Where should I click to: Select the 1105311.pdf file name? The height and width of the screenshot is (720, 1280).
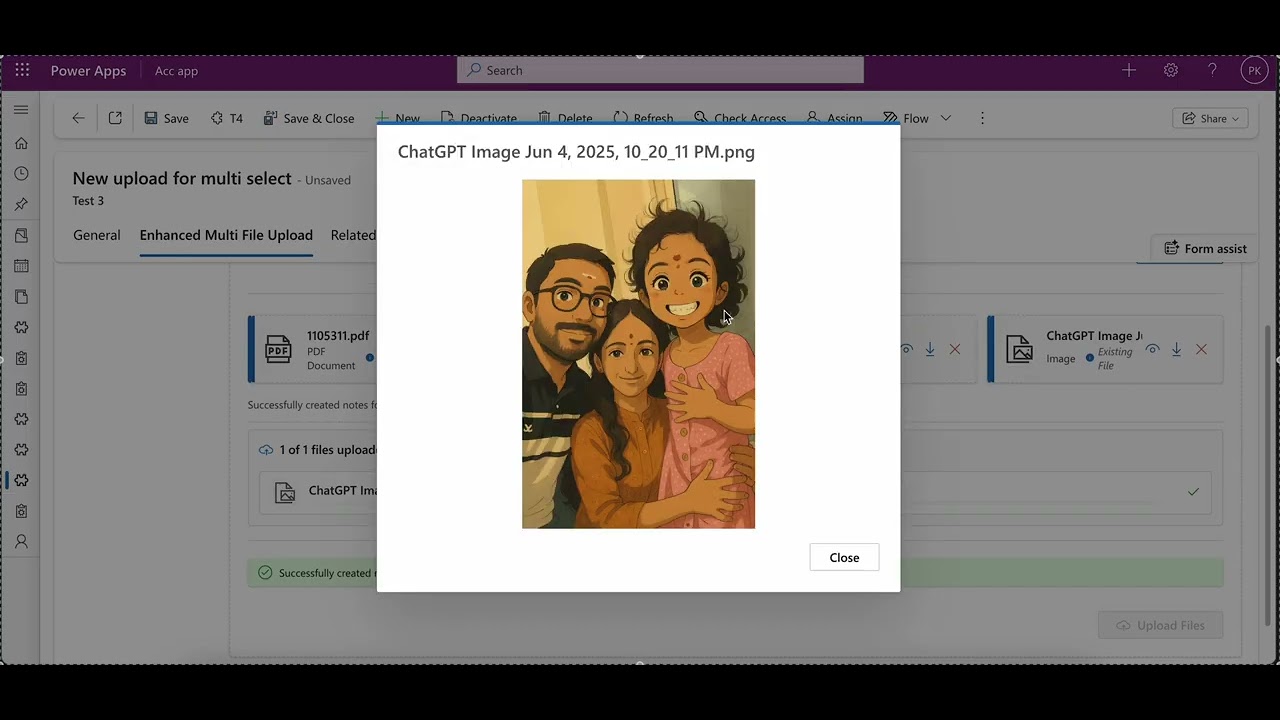coord(338,335)
